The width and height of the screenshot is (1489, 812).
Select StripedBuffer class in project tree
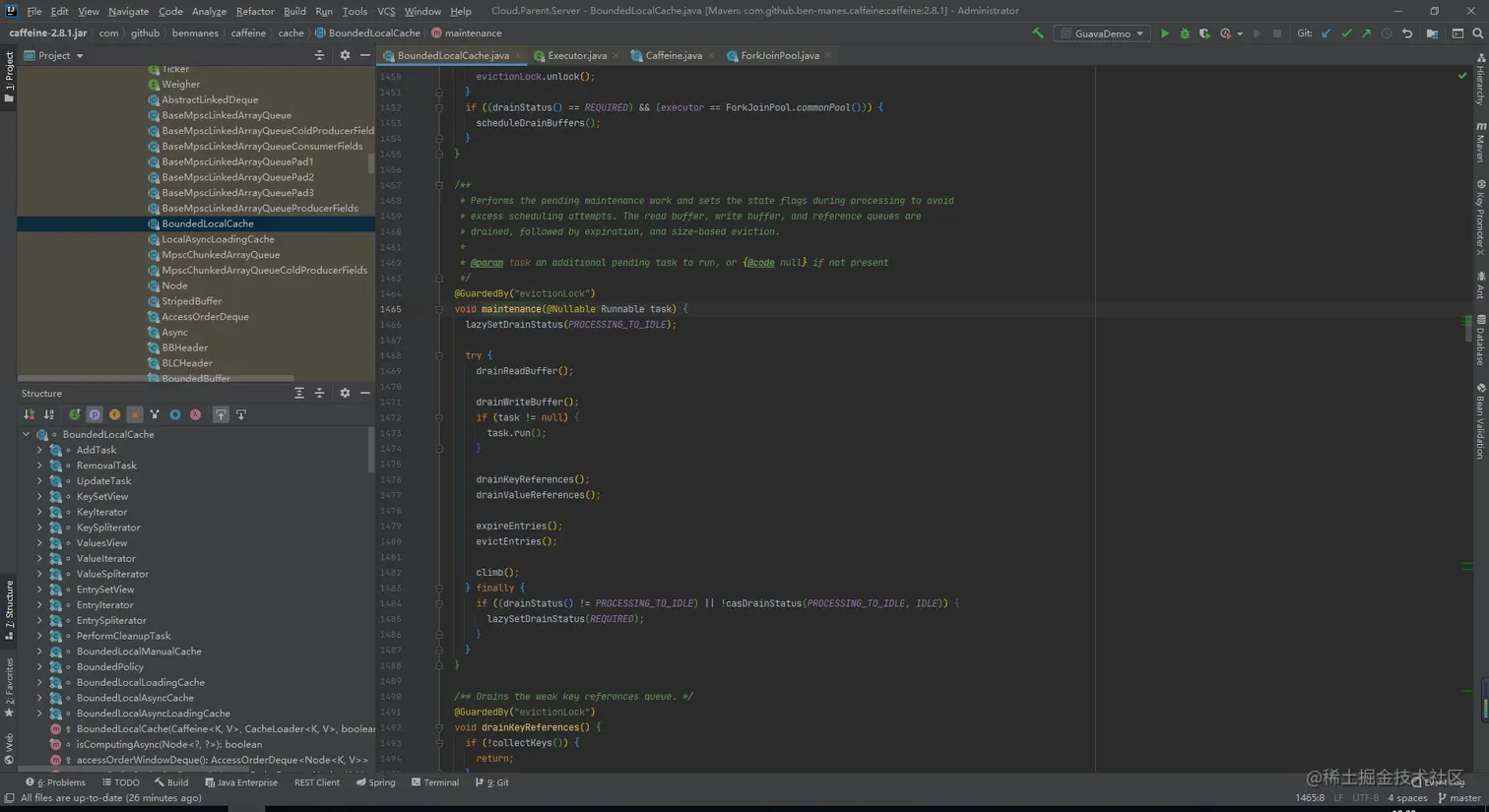191,301
